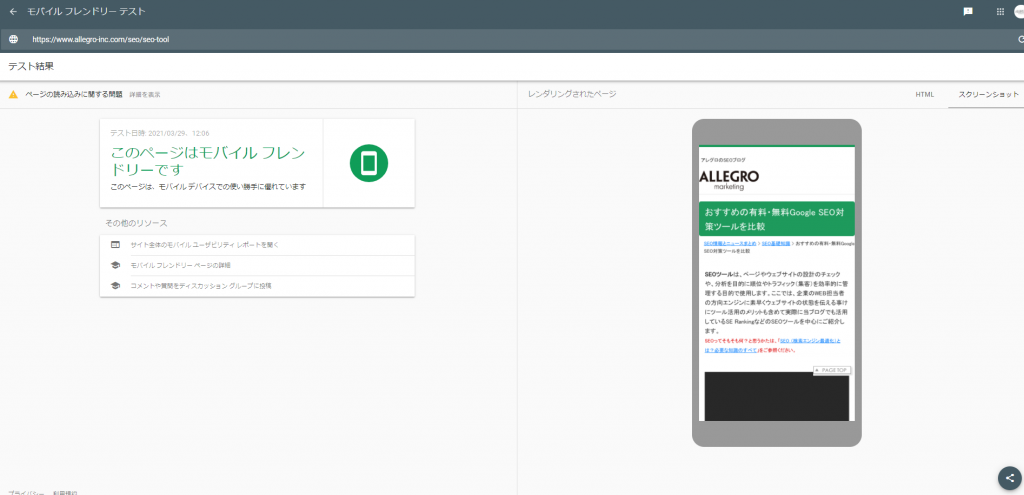1024x495 pixels.
Task: Click テスト日時 timestamp text
Action: click(x=159, y=133)
